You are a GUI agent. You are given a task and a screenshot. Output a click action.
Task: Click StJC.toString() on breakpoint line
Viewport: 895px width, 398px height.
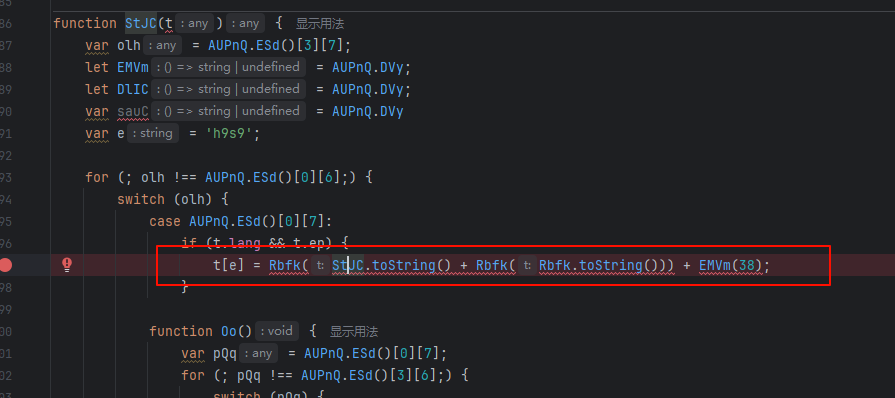click(392, 266)
